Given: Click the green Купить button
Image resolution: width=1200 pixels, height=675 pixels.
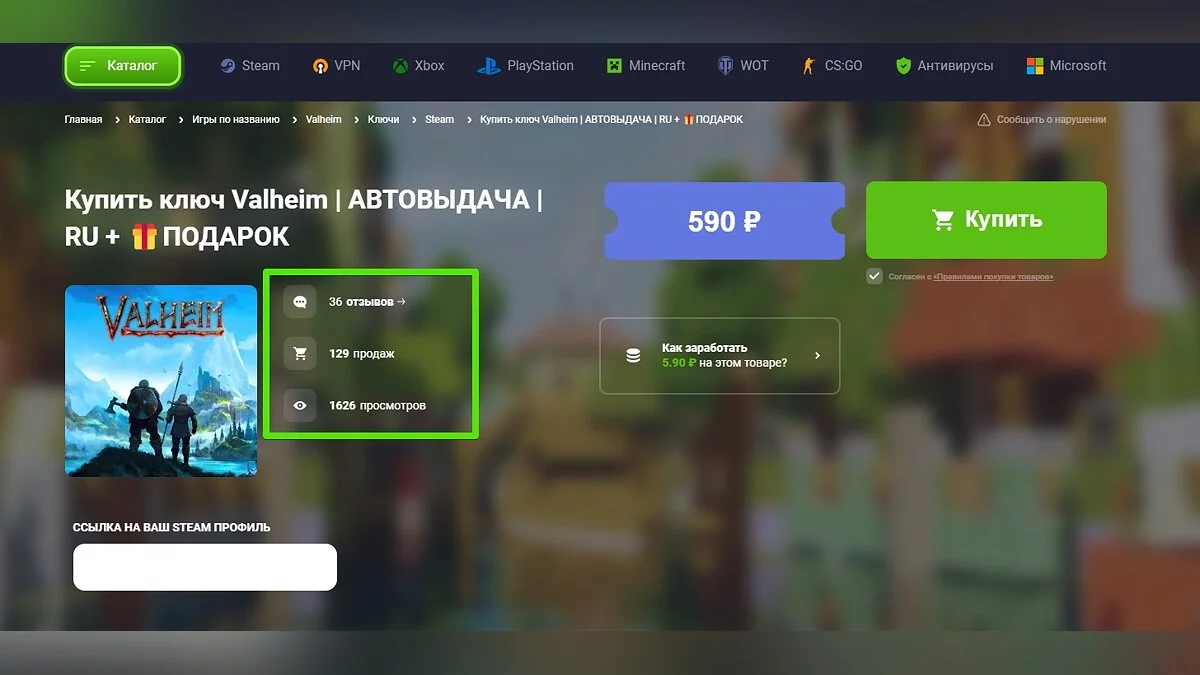Looking at the screenshot, I should tap(986, 220).
